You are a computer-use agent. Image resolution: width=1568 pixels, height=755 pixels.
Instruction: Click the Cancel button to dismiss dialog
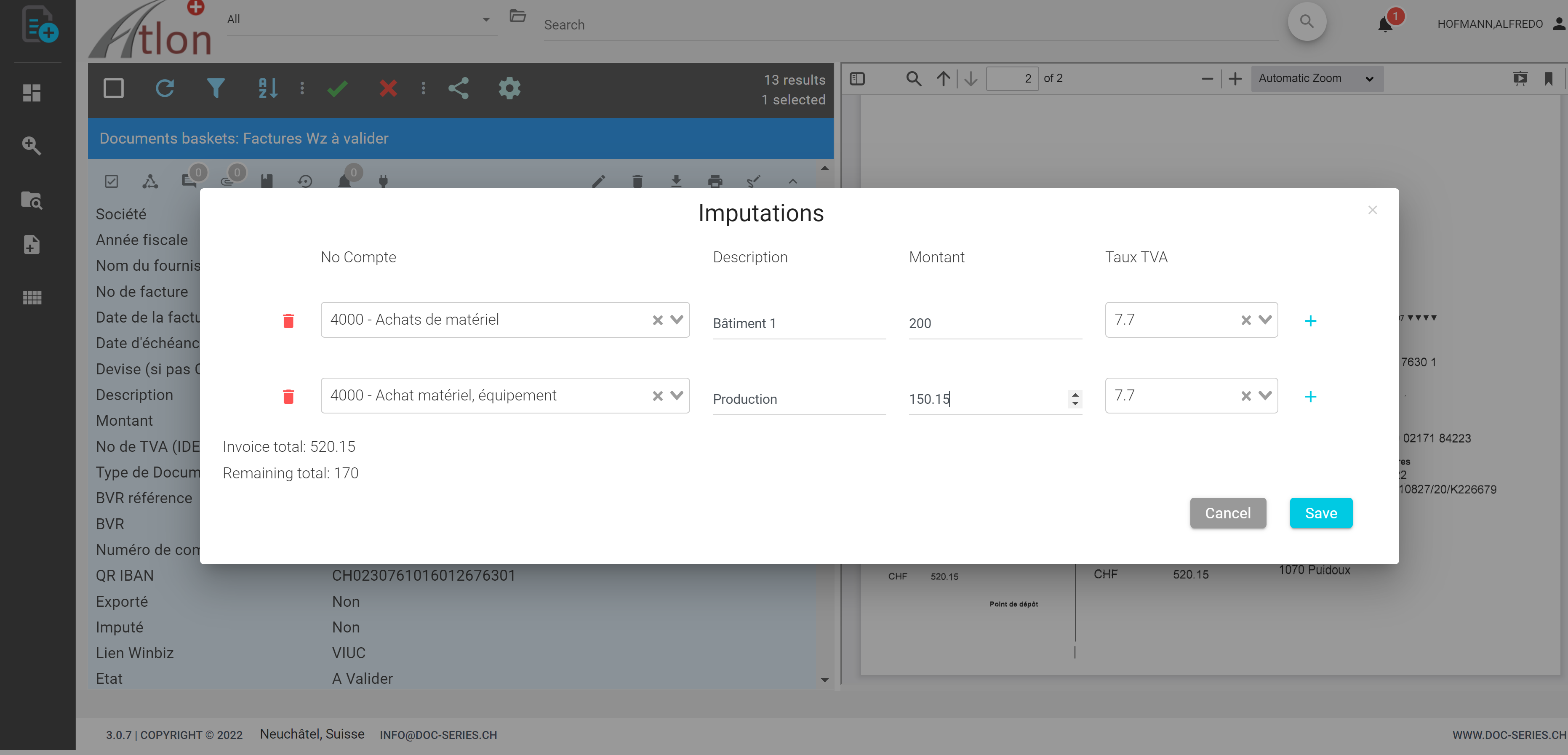click(1227, 513)
